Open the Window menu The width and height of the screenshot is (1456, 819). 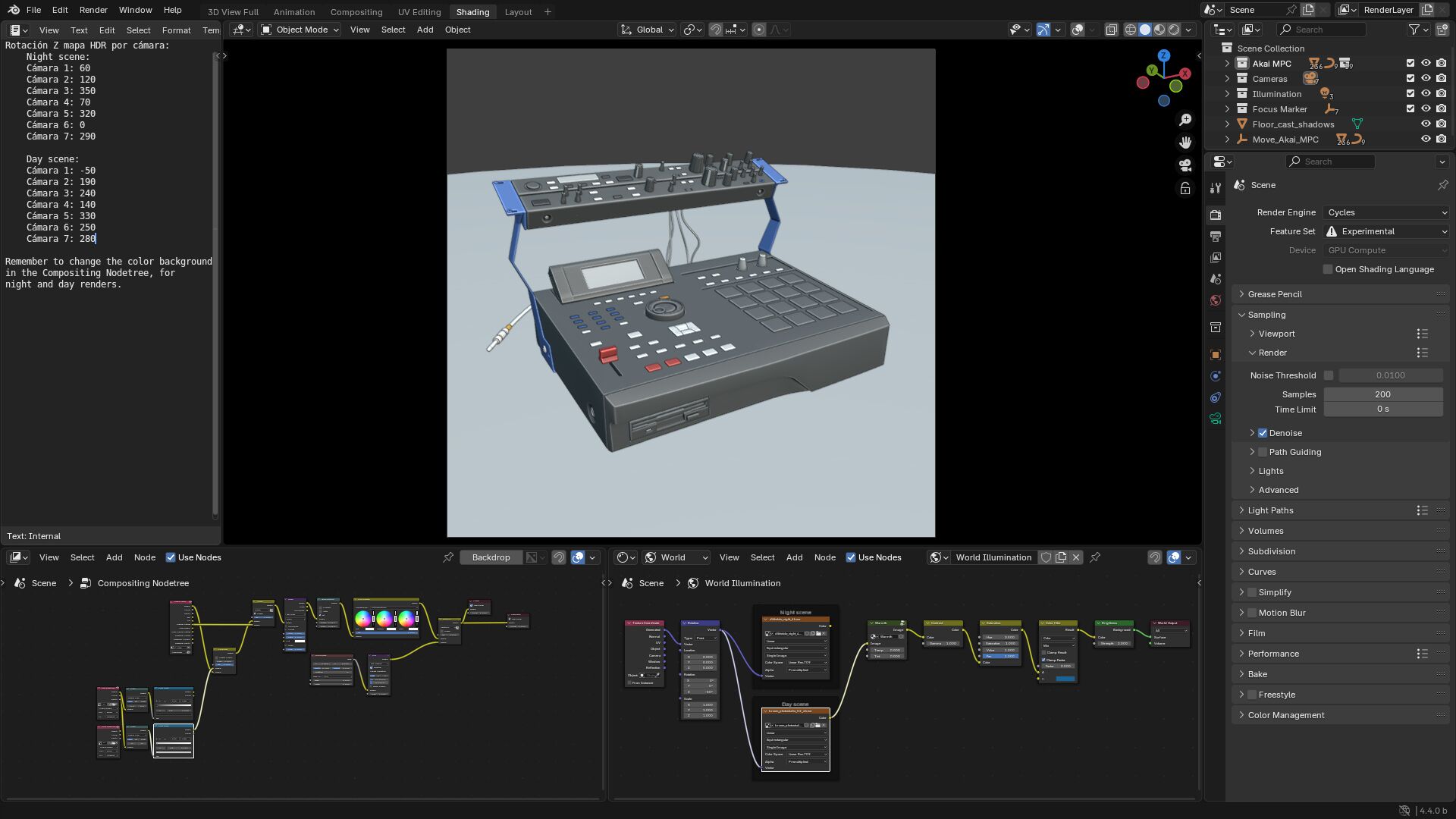(135, 10)
